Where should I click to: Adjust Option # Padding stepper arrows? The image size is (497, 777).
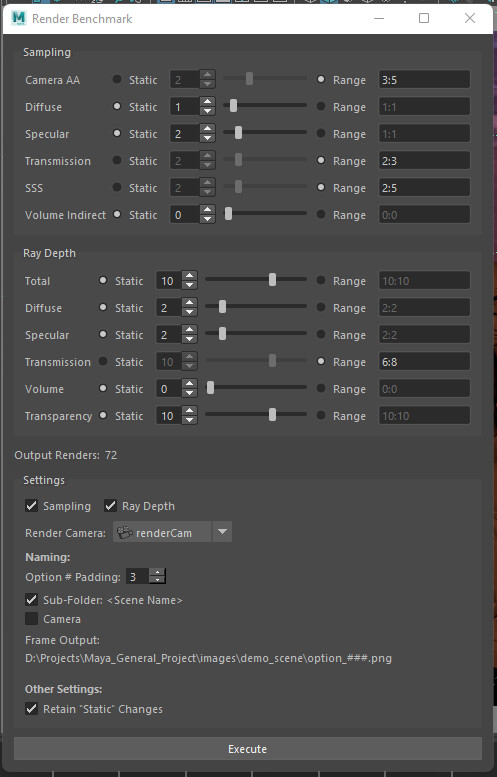point(158,576)
